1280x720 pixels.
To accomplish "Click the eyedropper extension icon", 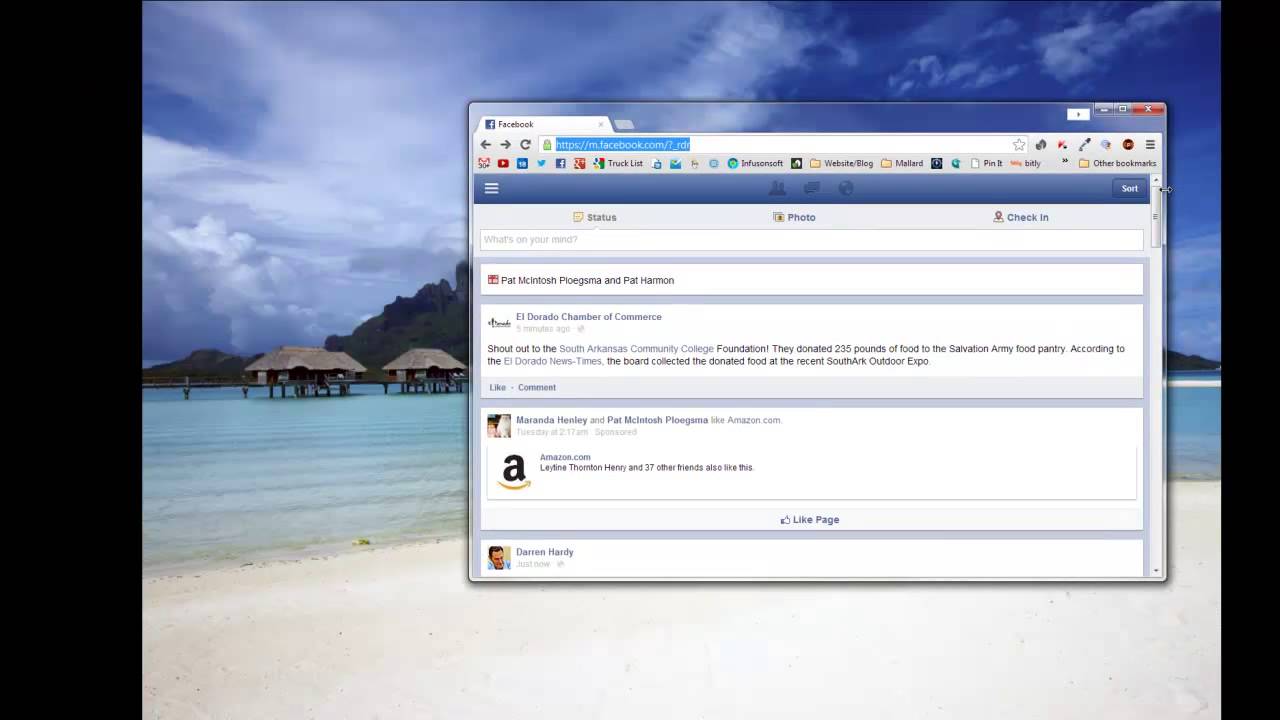I will tap(1084, 145).
